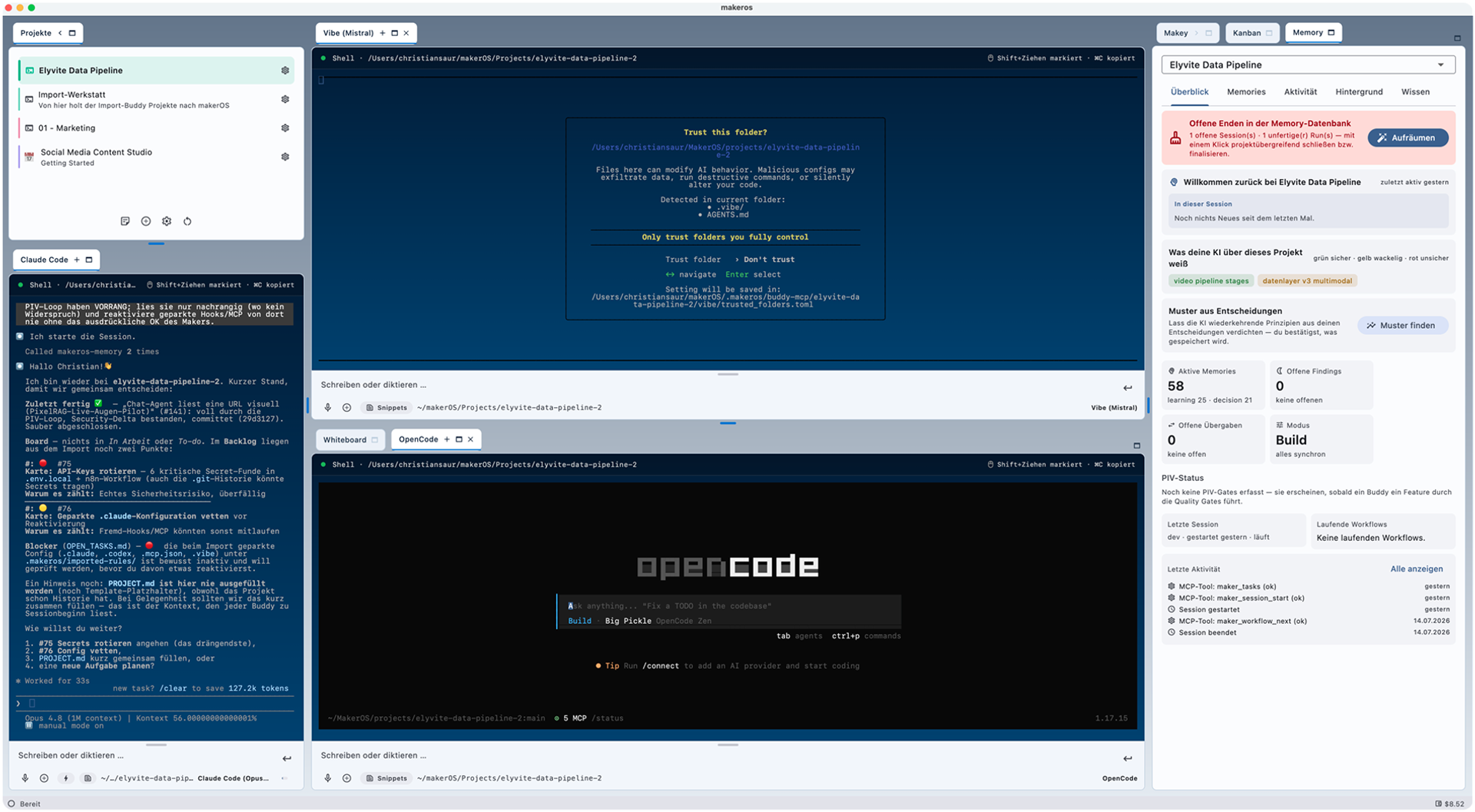This screenshot has height=812, width=1475.
Task: Click the send arrow in Vibe (Mistral) input
Action: pyautogui.click(x=1127, y=388)
